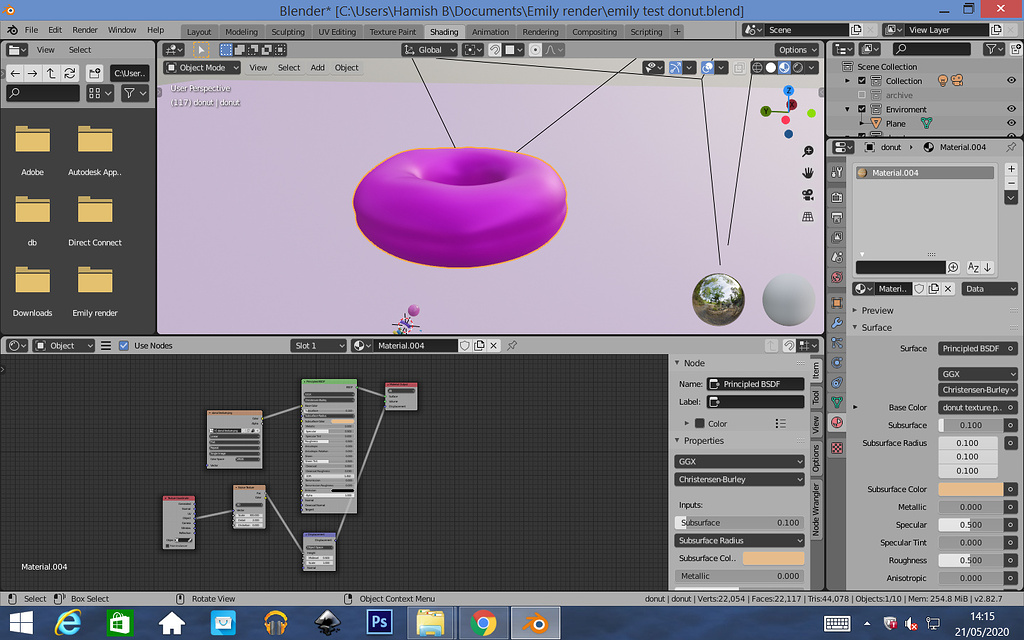Uncheck the Enviroment collection checkbox
The image size is (1024, 640).
[861, 109]
